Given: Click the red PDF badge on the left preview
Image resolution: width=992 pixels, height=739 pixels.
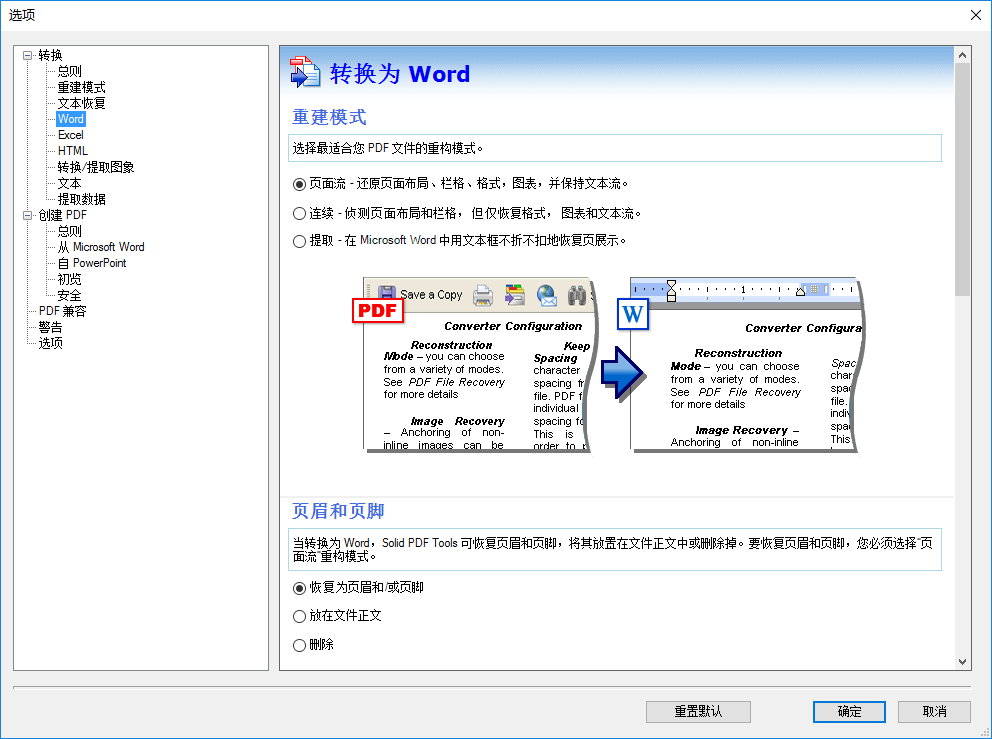Looking at the screenshot, I should 377,311.
